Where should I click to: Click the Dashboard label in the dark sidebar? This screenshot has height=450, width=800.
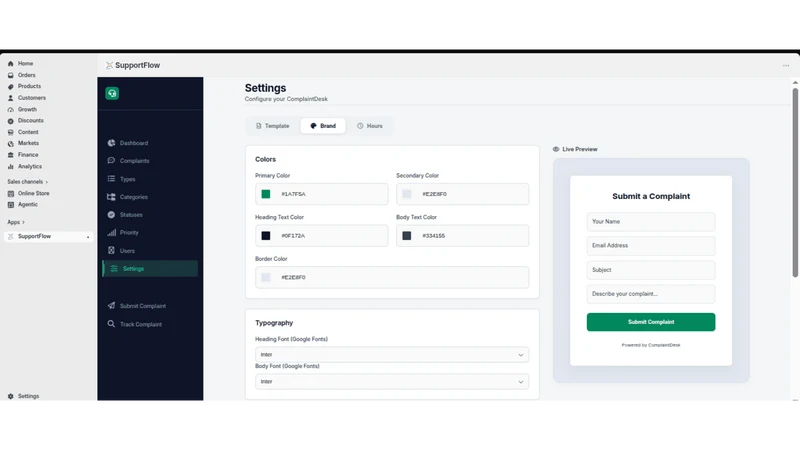[x=134, y=143]
